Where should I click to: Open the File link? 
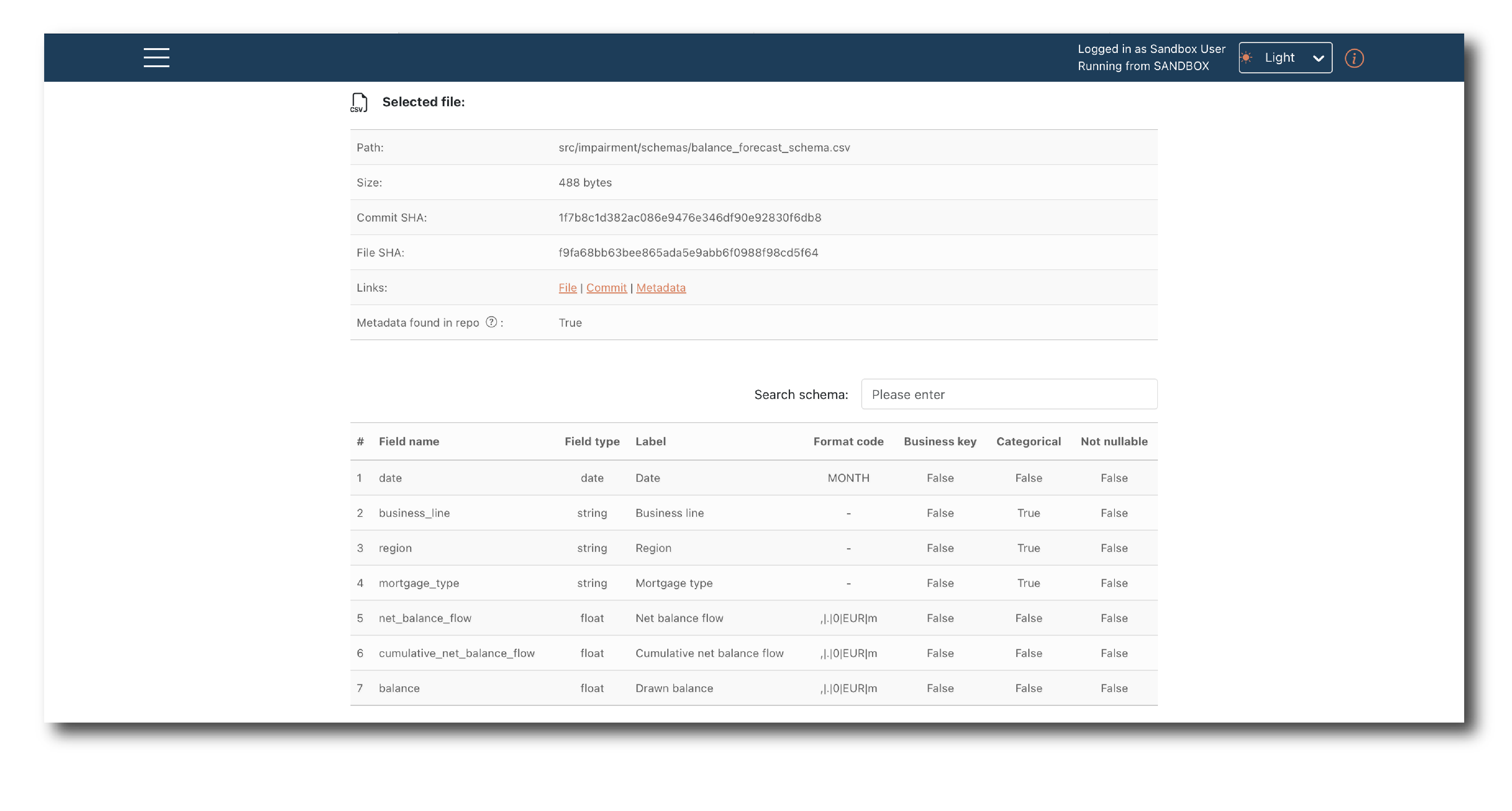click(567, 288)
